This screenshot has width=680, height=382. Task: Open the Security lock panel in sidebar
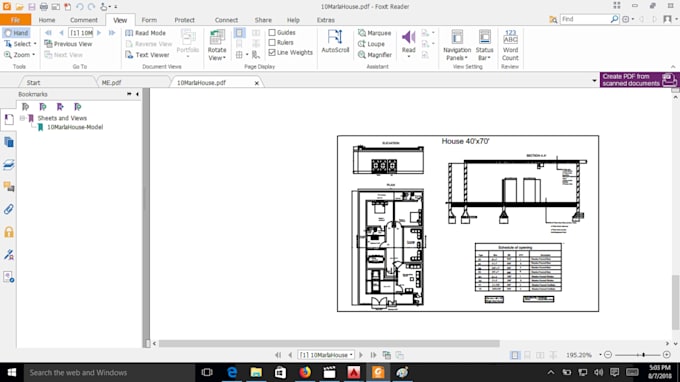(9, 232)
